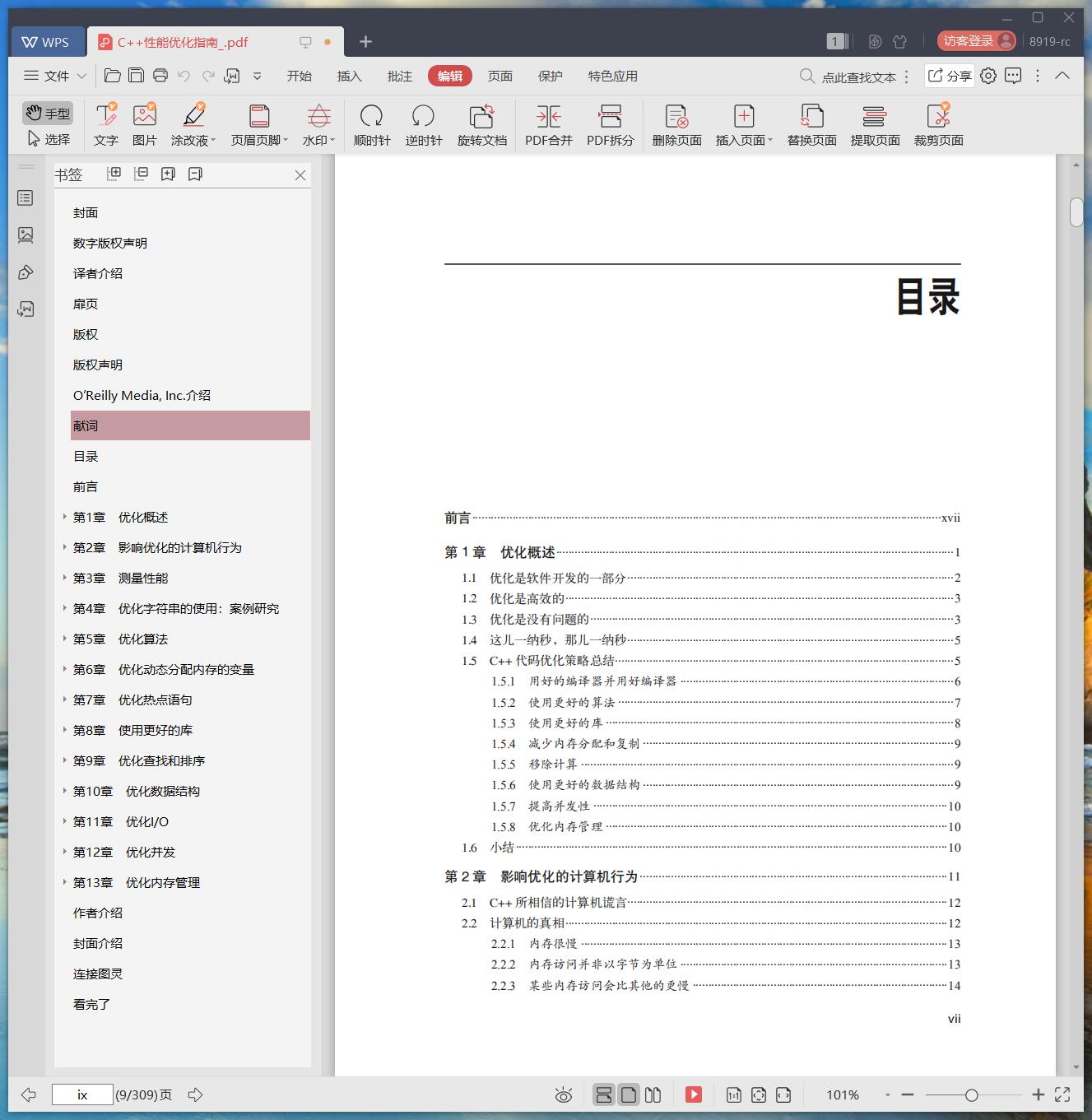Viewport: 1092px width, 1120px height.
Task: Switch to the 批注 ribbon tab
Action: (x=400, y=76)
